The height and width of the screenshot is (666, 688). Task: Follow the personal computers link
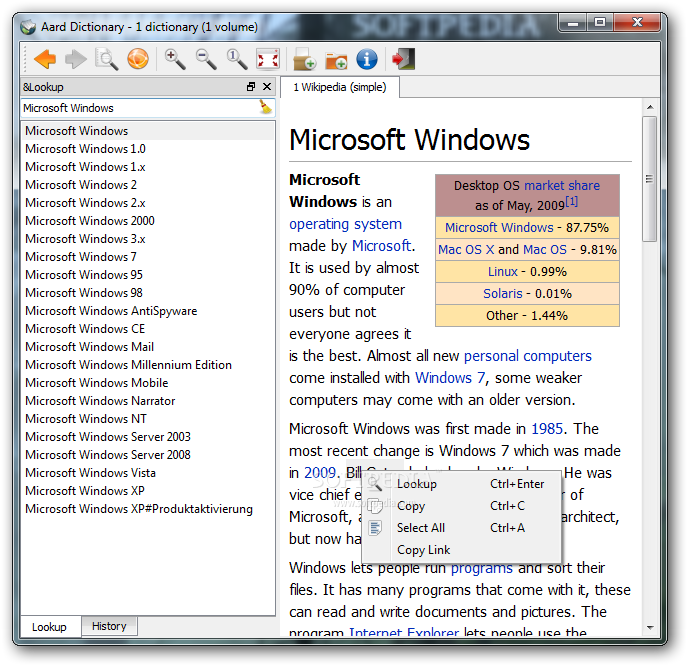(x=528, y=356)
